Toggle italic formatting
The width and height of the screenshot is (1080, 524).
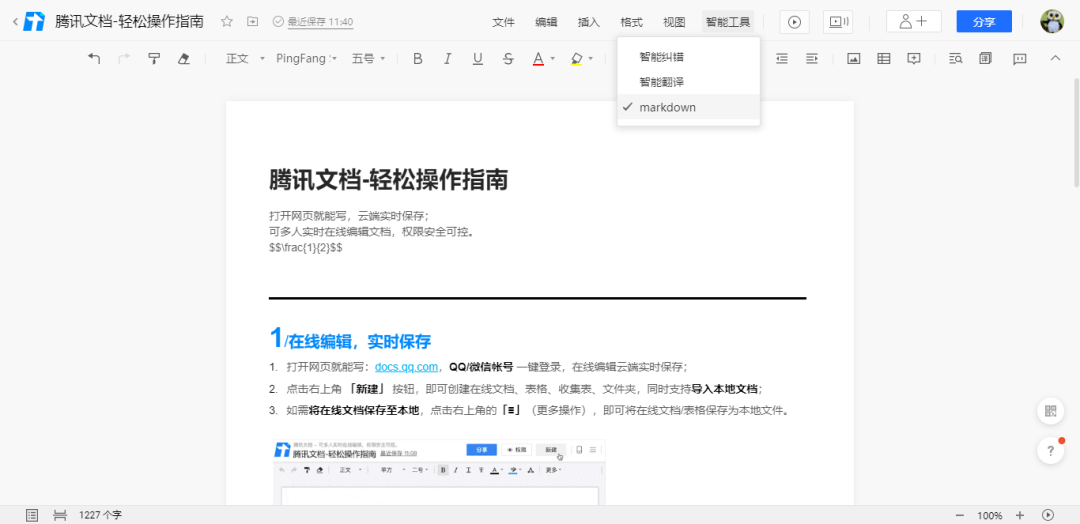click(447, 59)
